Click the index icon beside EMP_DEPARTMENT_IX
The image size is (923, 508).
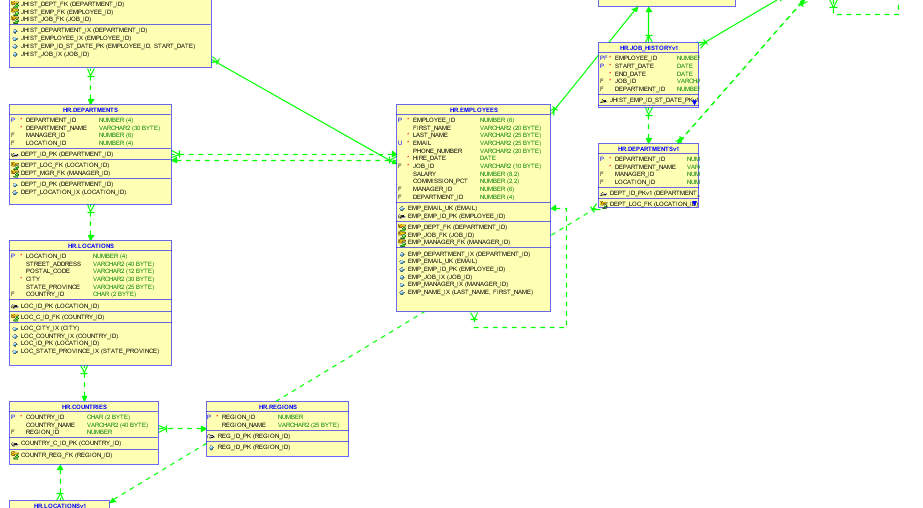point(402,254)
